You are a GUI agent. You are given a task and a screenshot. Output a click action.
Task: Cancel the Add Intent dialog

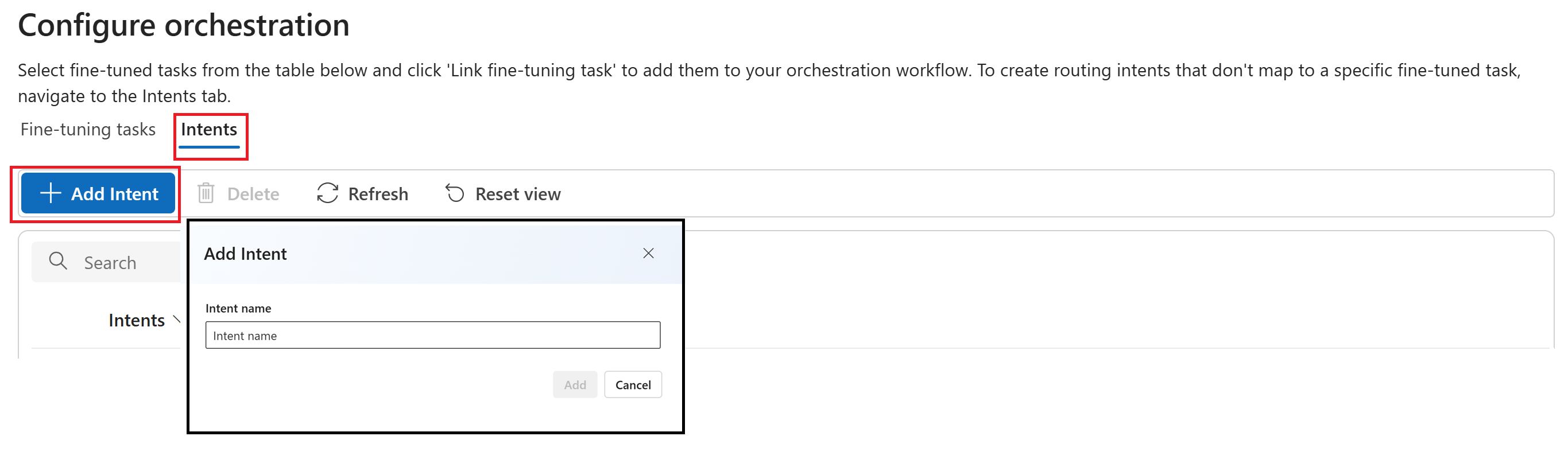tap(633, 384)
